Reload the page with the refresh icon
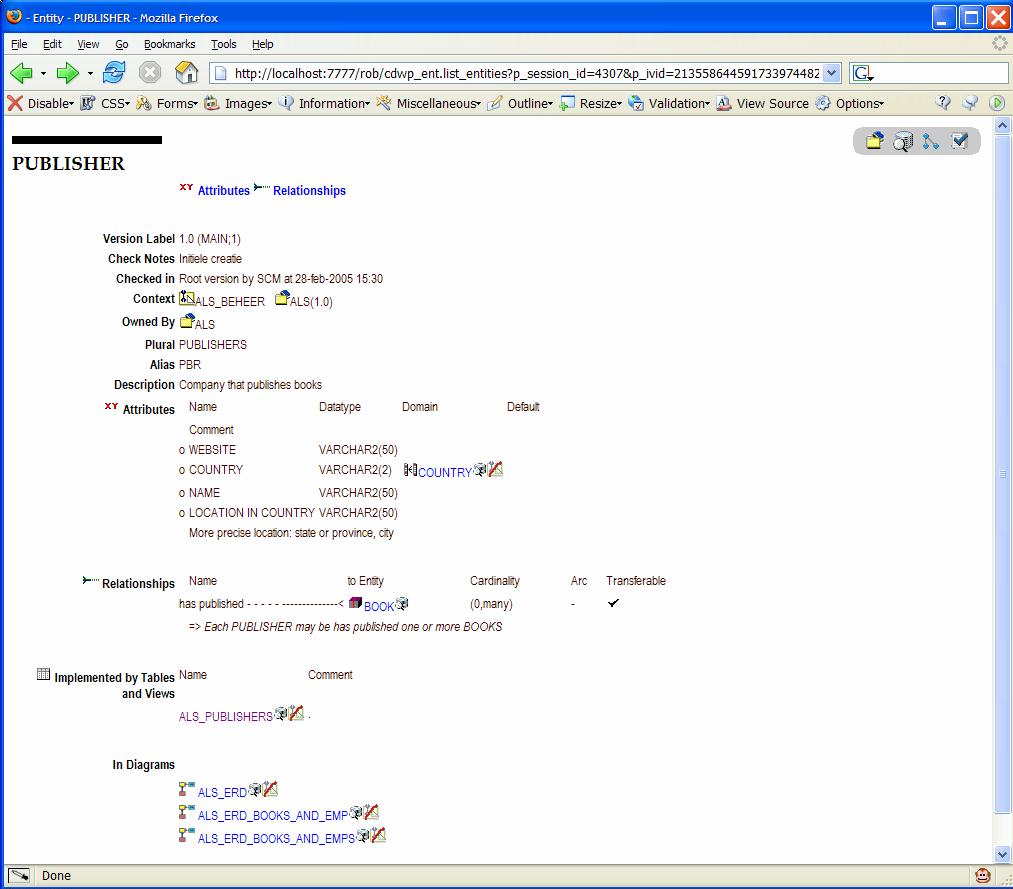Viewport: 1013px width, 889px height. (114, 73)
